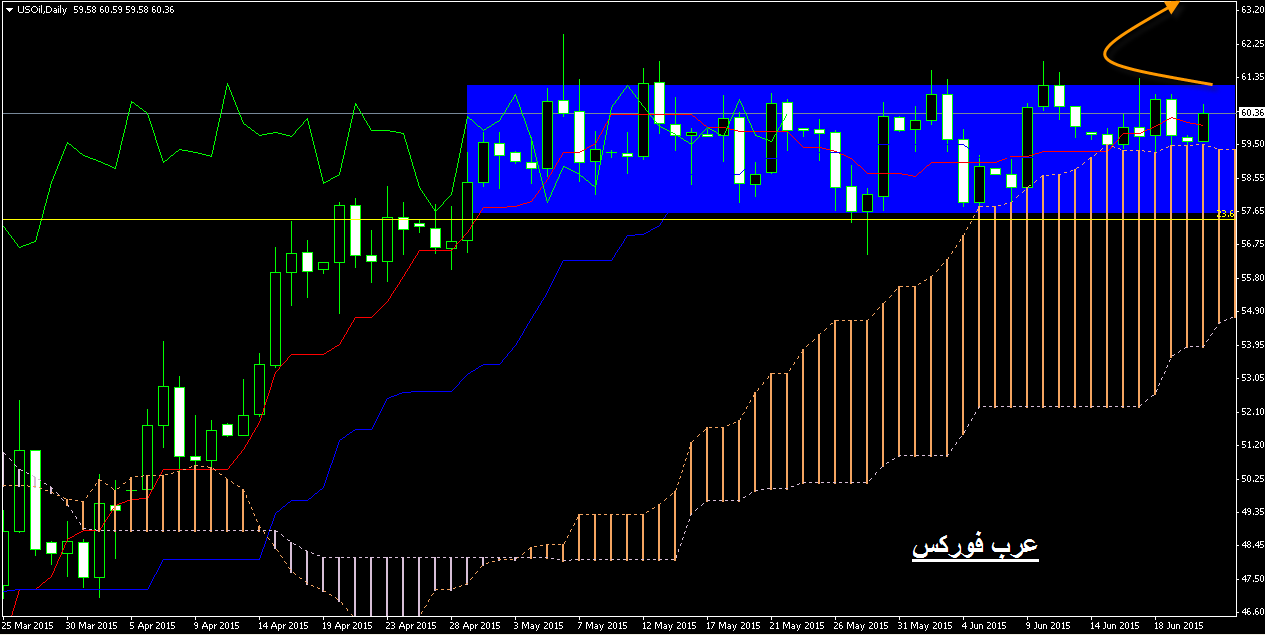Click the current price tag 60.36 on the price axis
Screen dimensions: 1265x635
(x=1252, y=112)
